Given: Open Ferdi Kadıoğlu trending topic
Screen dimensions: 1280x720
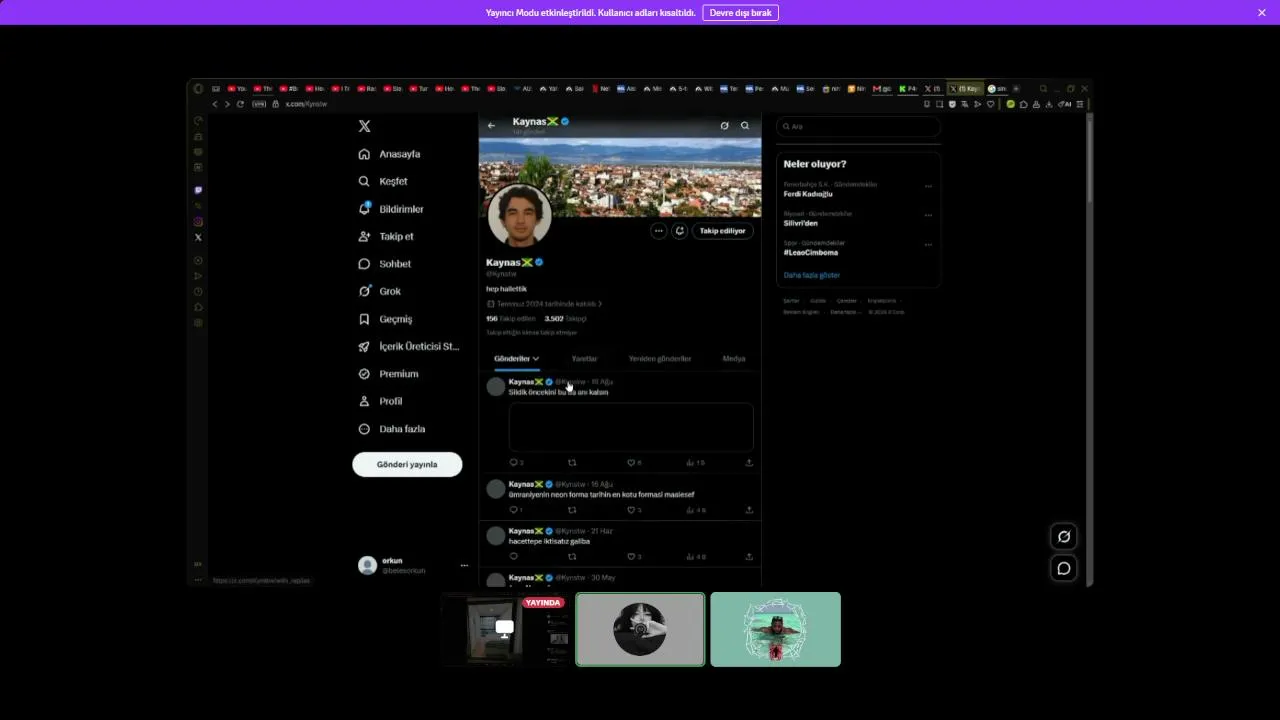Looking at the screenshot, I should (x=808, y=194).
